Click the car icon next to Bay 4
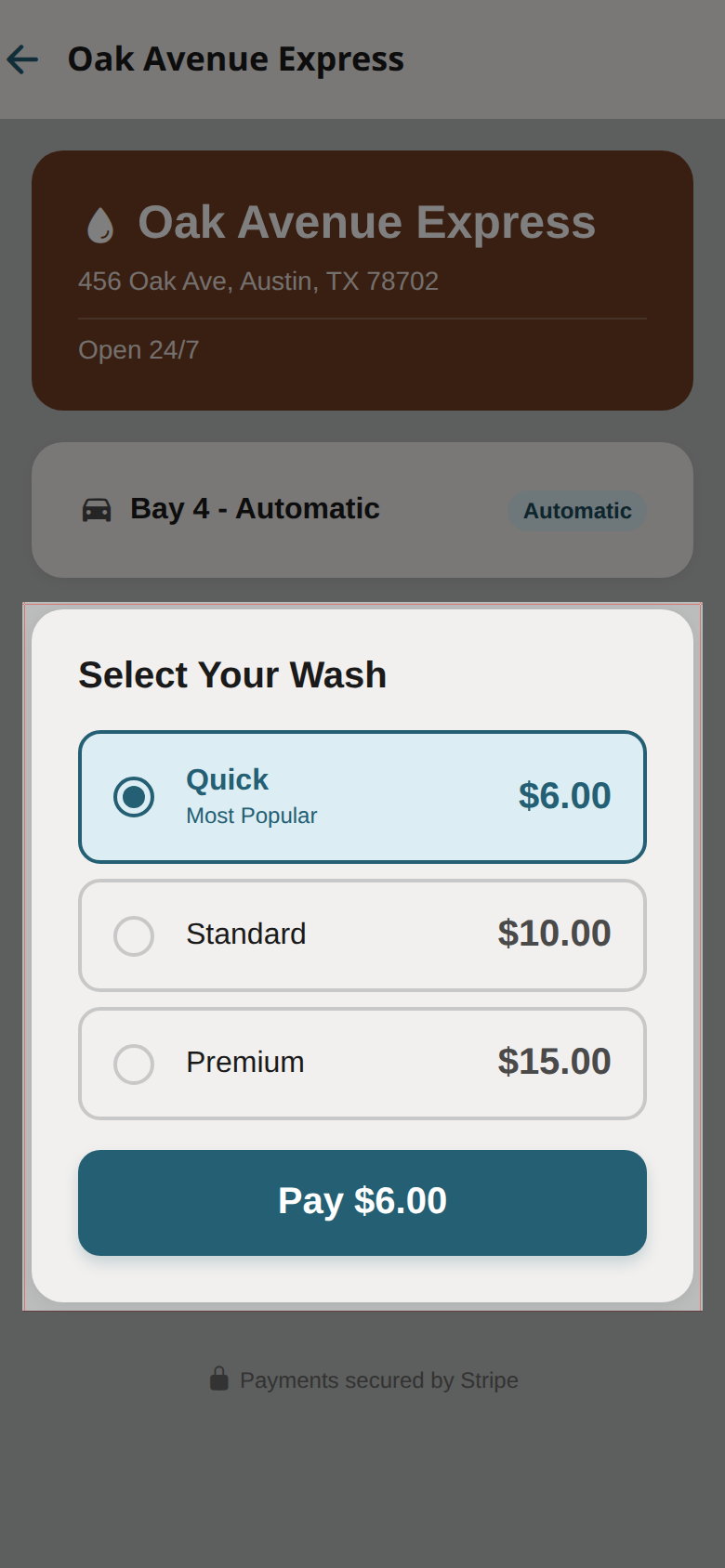This screenshot has height=1568, width=725. coord(97,509)
